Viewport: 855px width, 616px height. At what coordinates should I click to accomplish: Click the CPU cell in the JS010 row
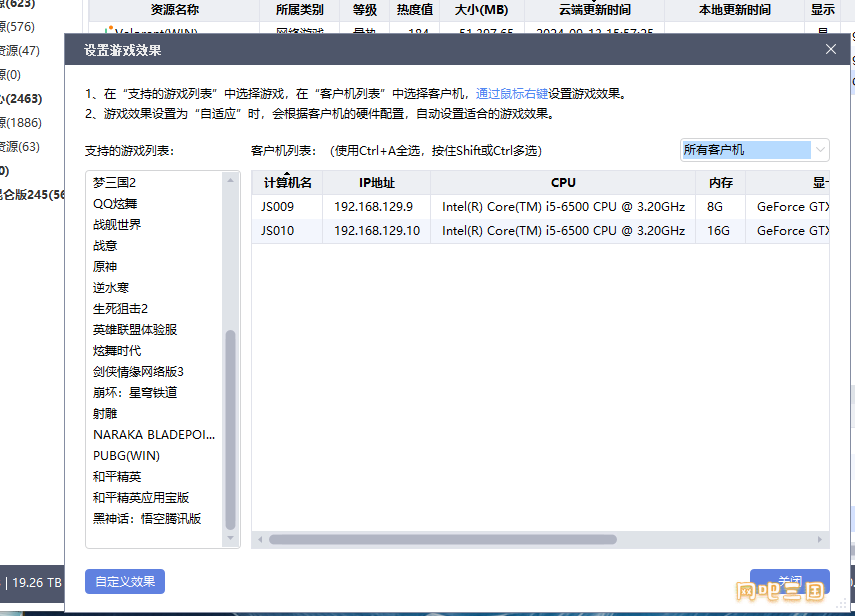click(x=563, y=231)
